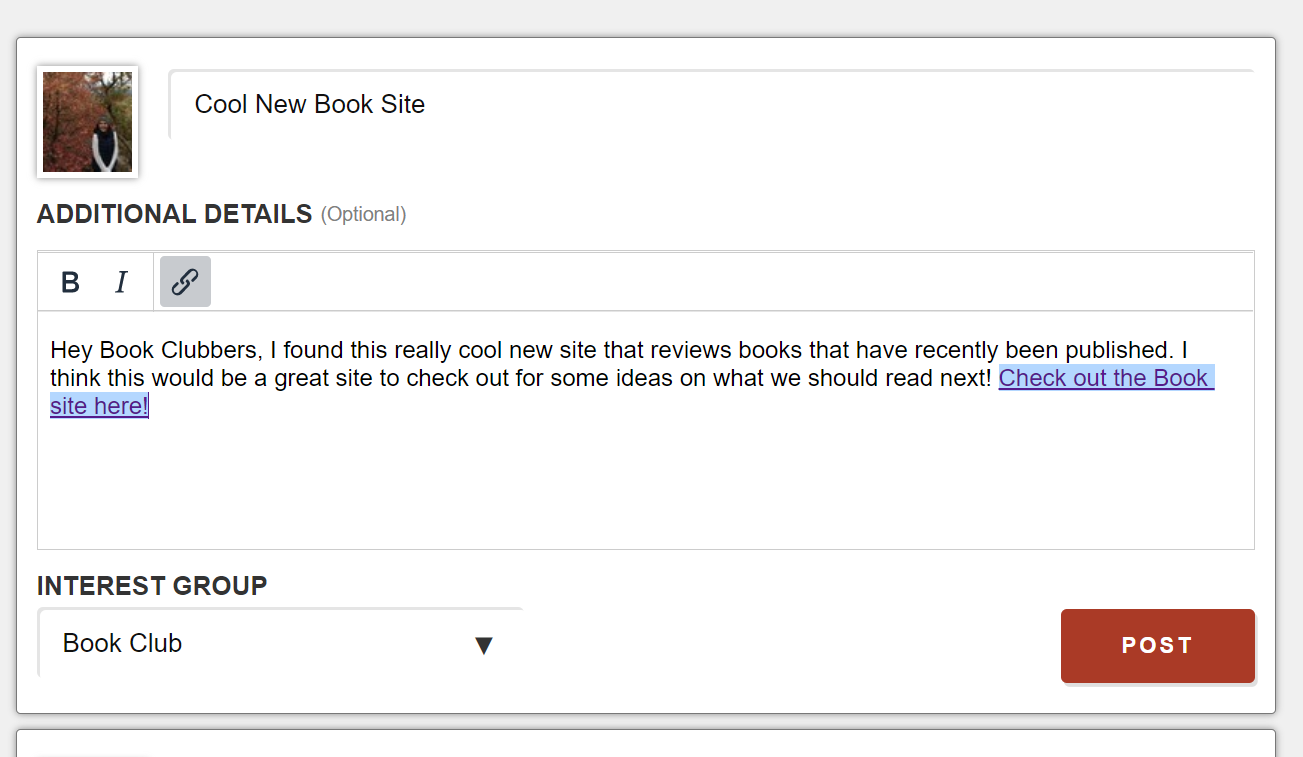Click the chain link insert icon
Screen dimensions: 1303x757
185,282
